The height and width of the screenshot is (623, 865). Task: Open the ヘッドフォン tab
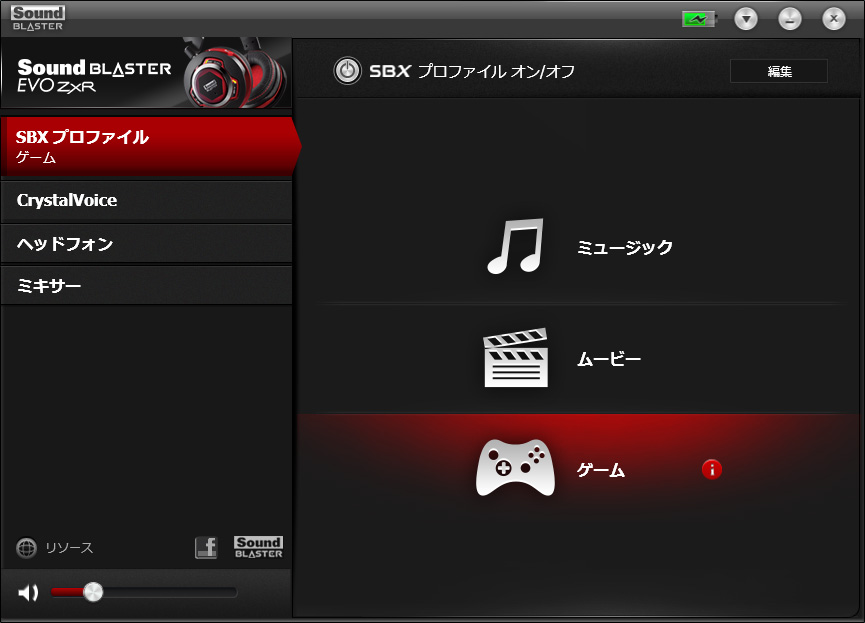(x=147, y=243)
